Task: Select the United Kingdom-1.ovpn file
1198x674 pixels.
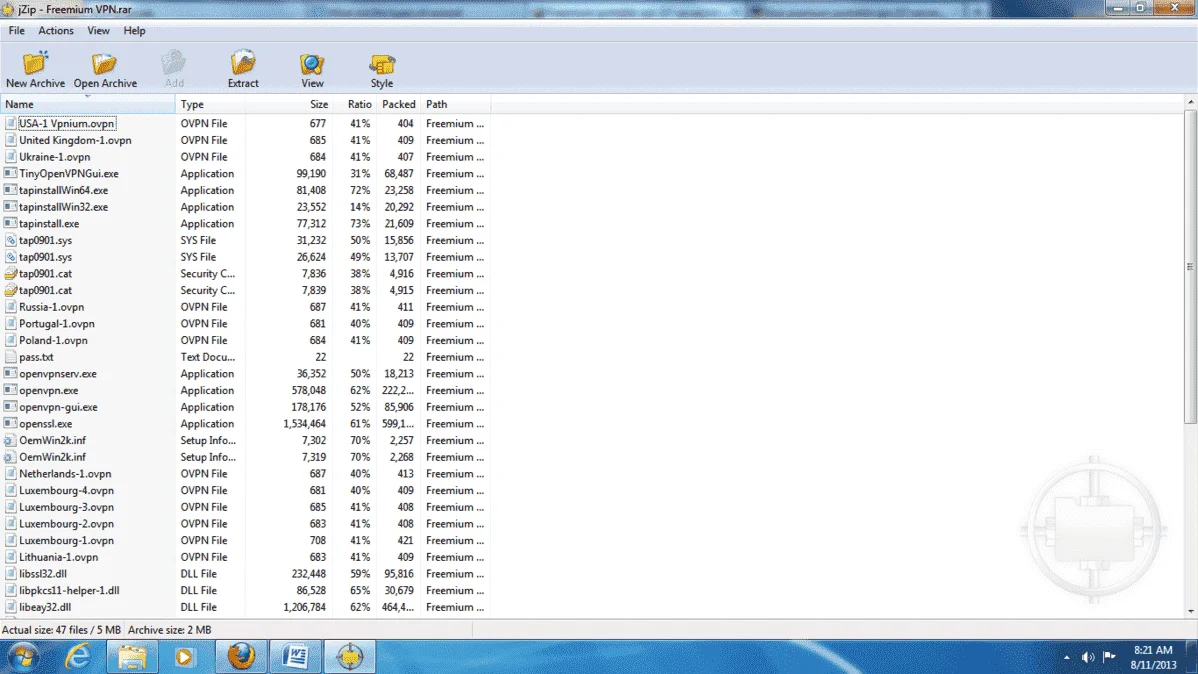Action: coord(75,140)
